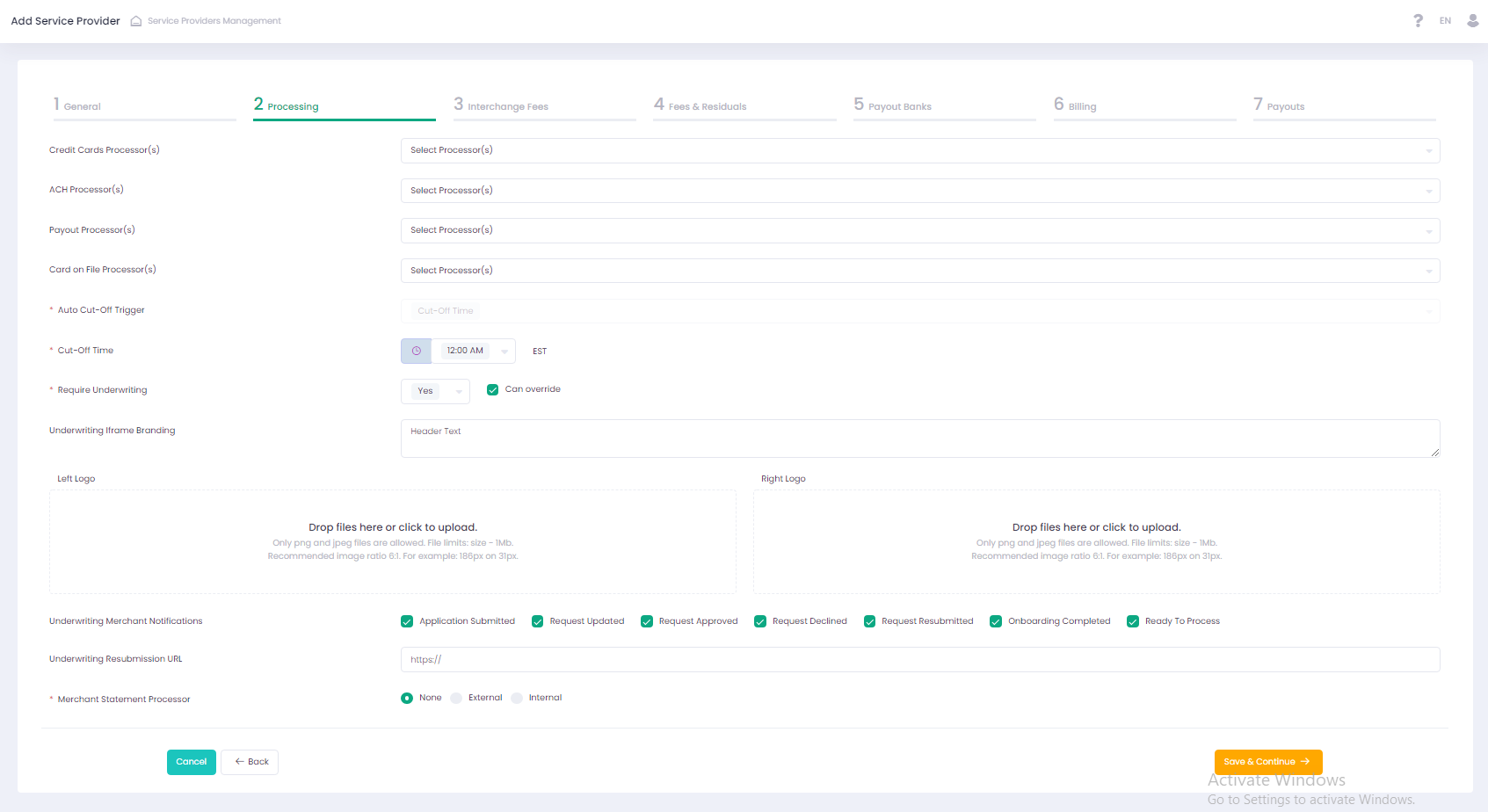Toggle the Request Declined checkbox
The height and width of the screenshot is (812, 1488).
click(x=760, y=621)
